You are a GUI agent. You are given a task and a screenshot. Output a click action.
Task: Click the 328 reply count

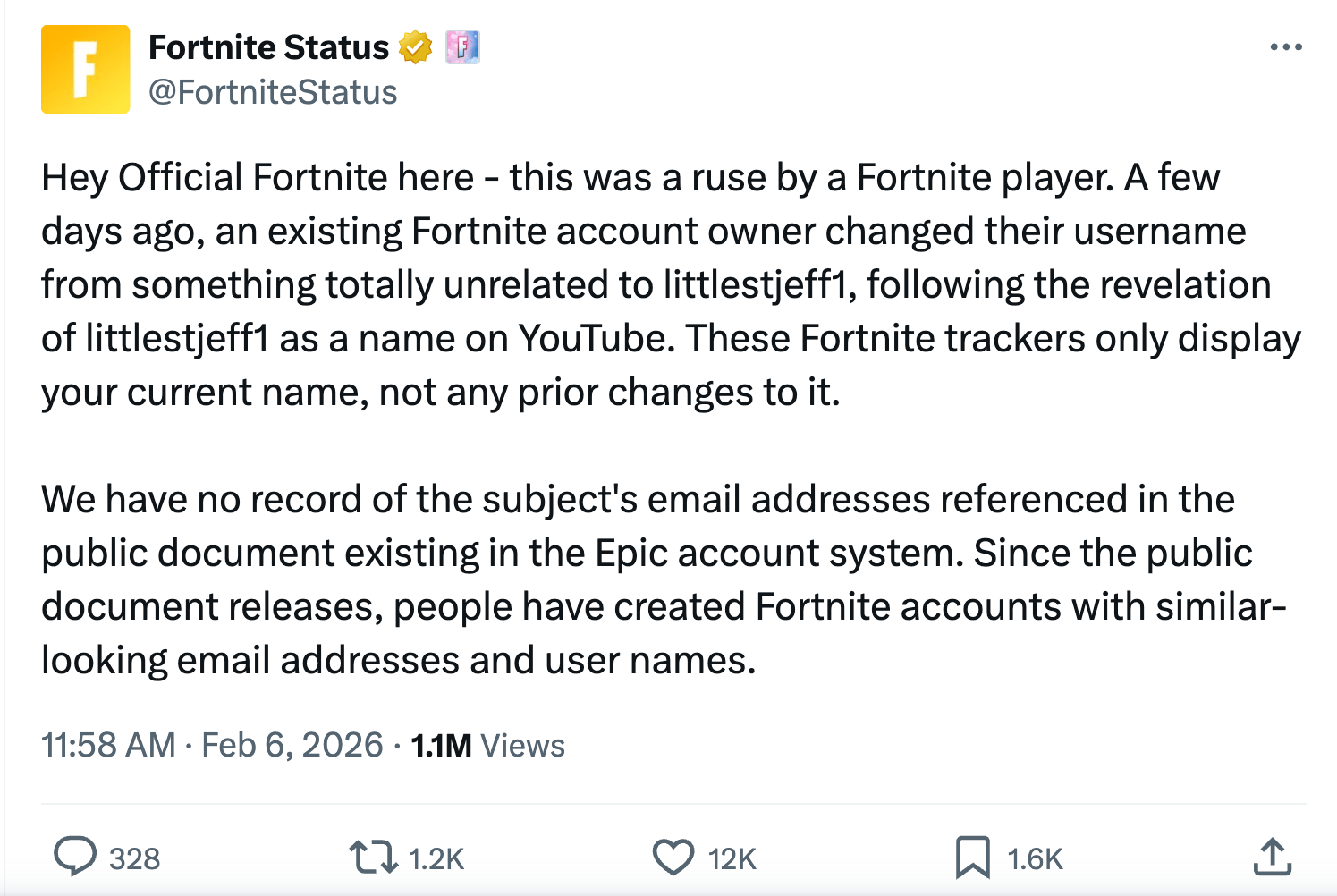point(133,859)
